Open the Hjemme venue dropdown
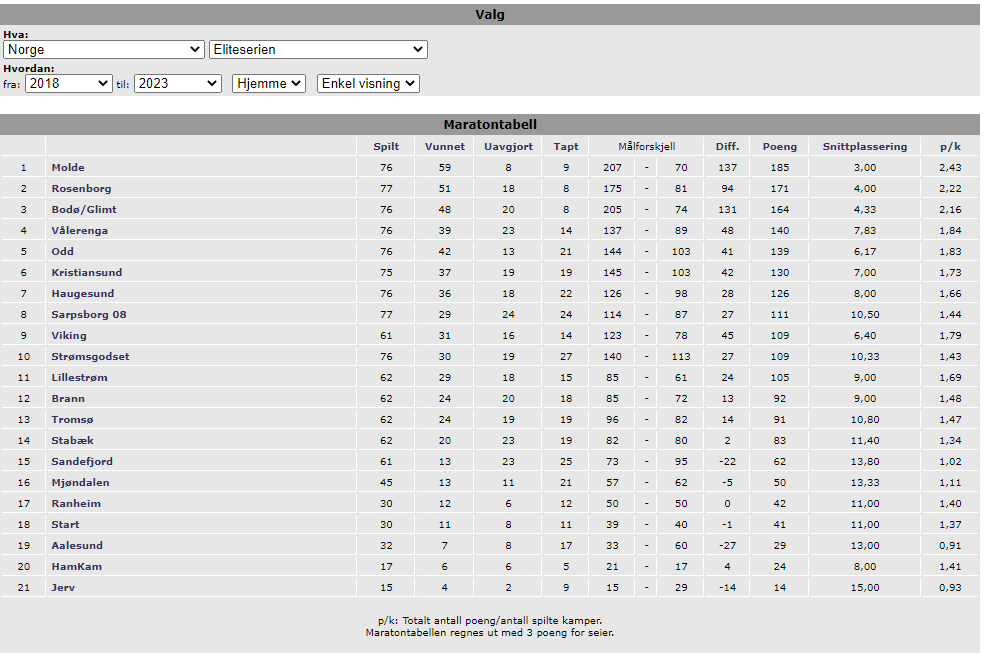Viewport: 990px width, 662px height. [x=269, y=83]
